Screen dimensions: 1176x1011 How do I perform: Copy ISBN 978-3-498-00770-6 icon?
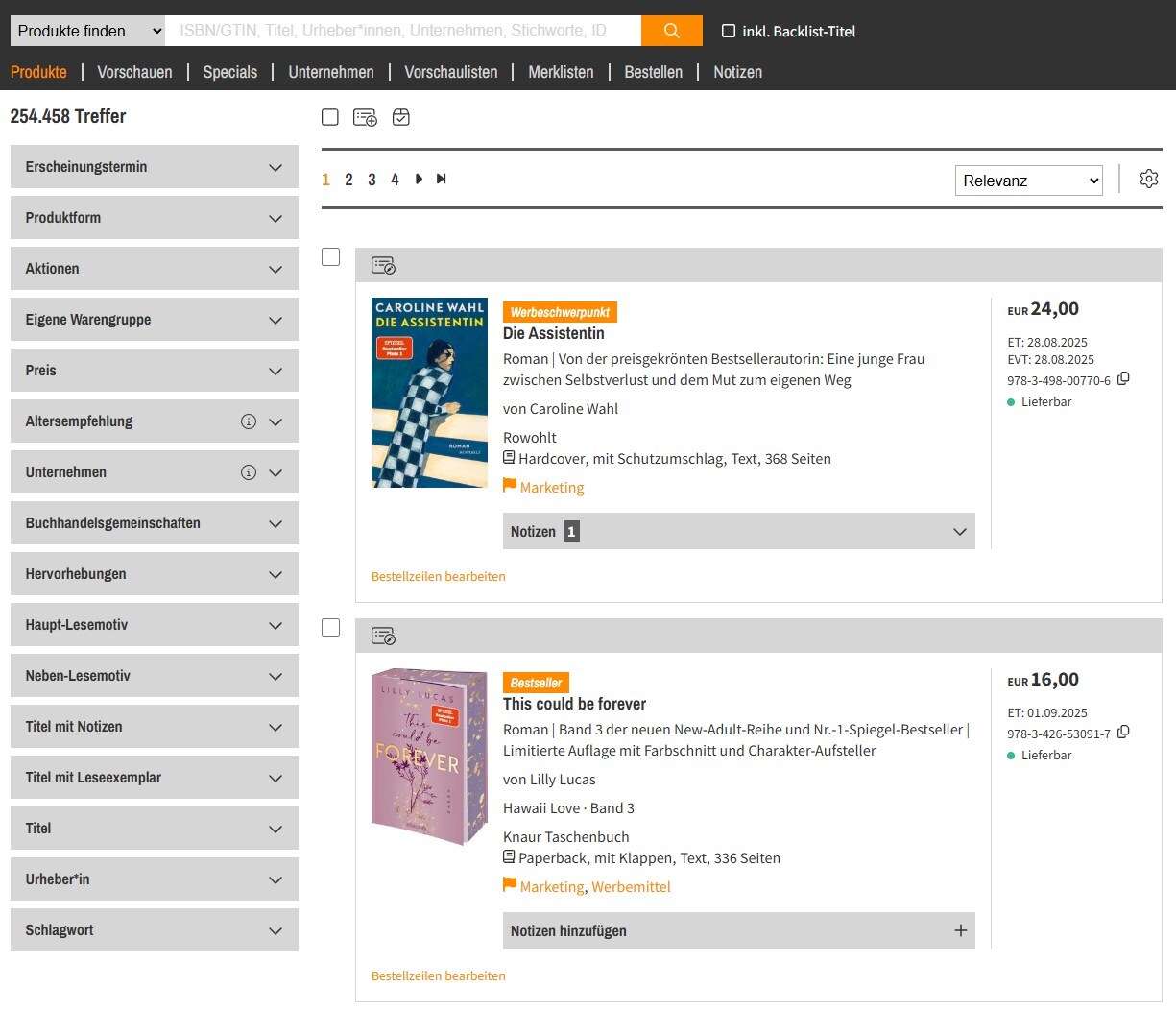coord(1123,379)
